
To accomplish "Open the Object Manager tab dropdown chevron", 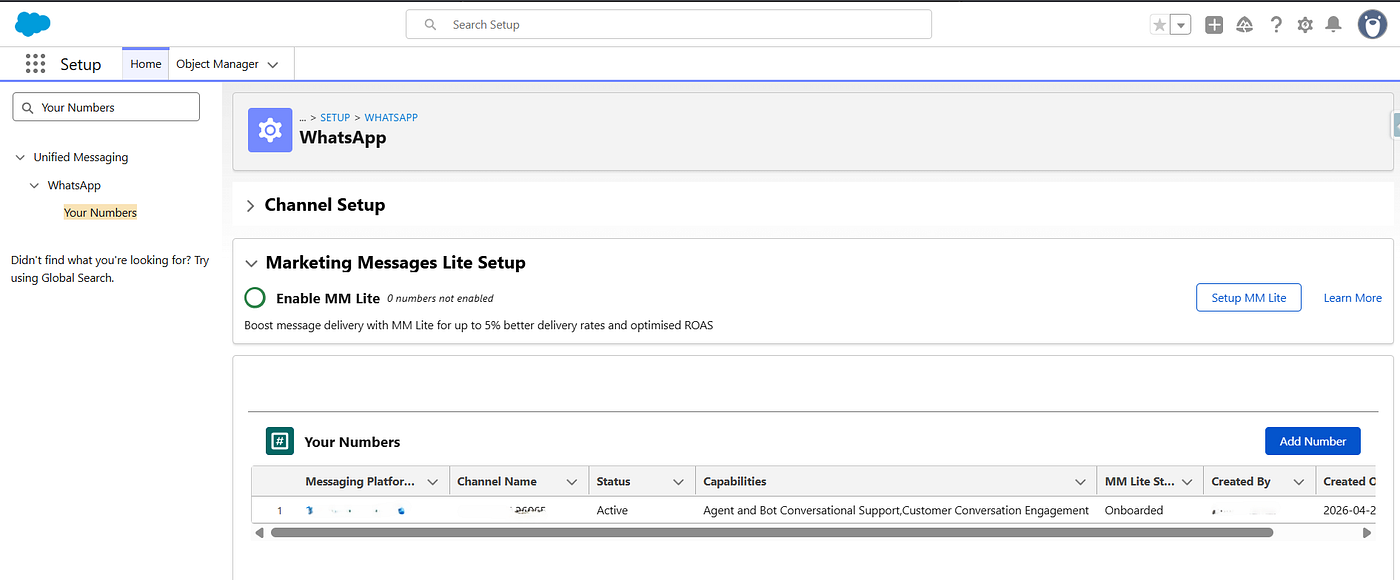I will click(x=273, y=65).
